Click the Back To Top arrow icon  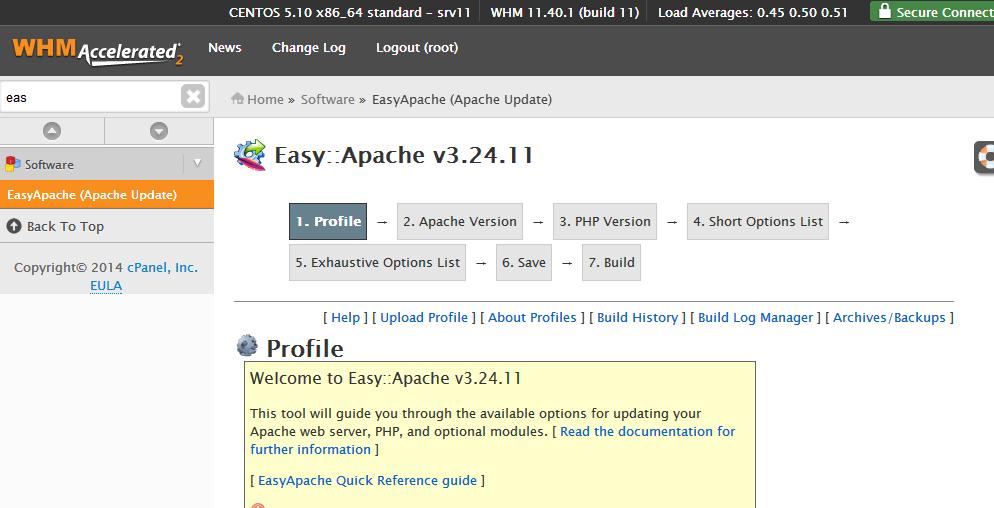(13, 226)
